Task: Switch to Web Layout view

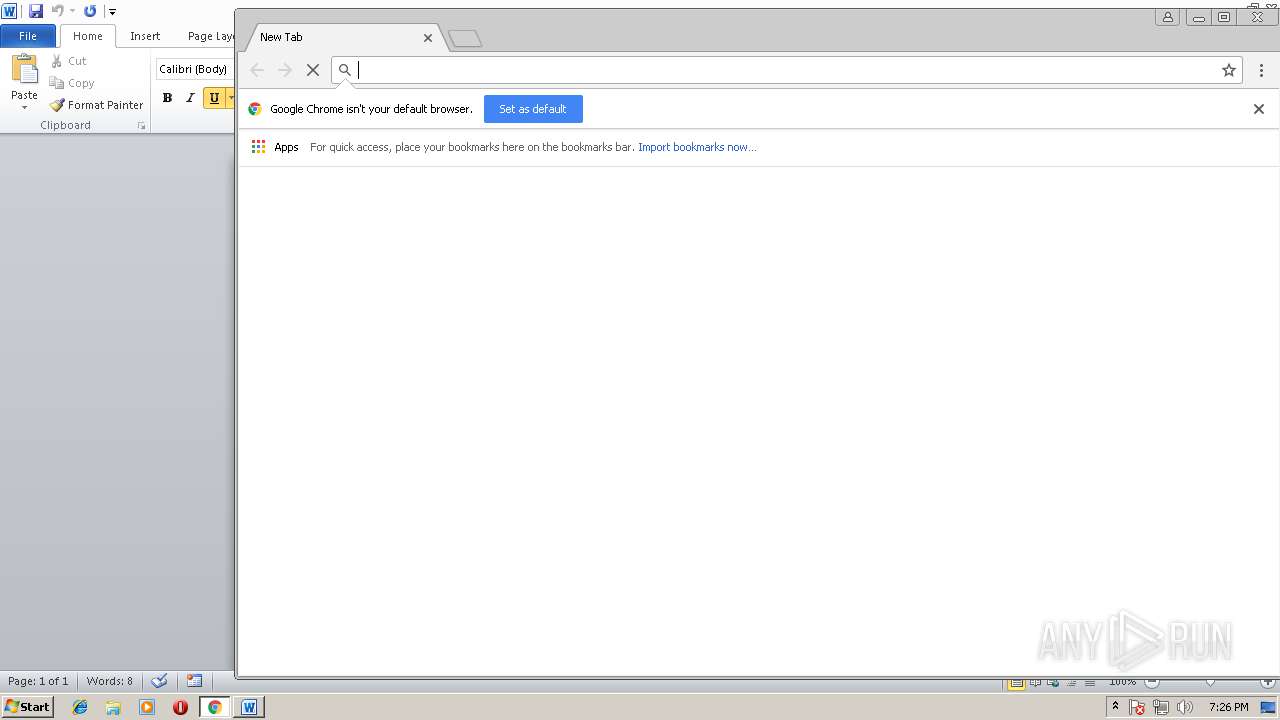Action: point(1053,682)
